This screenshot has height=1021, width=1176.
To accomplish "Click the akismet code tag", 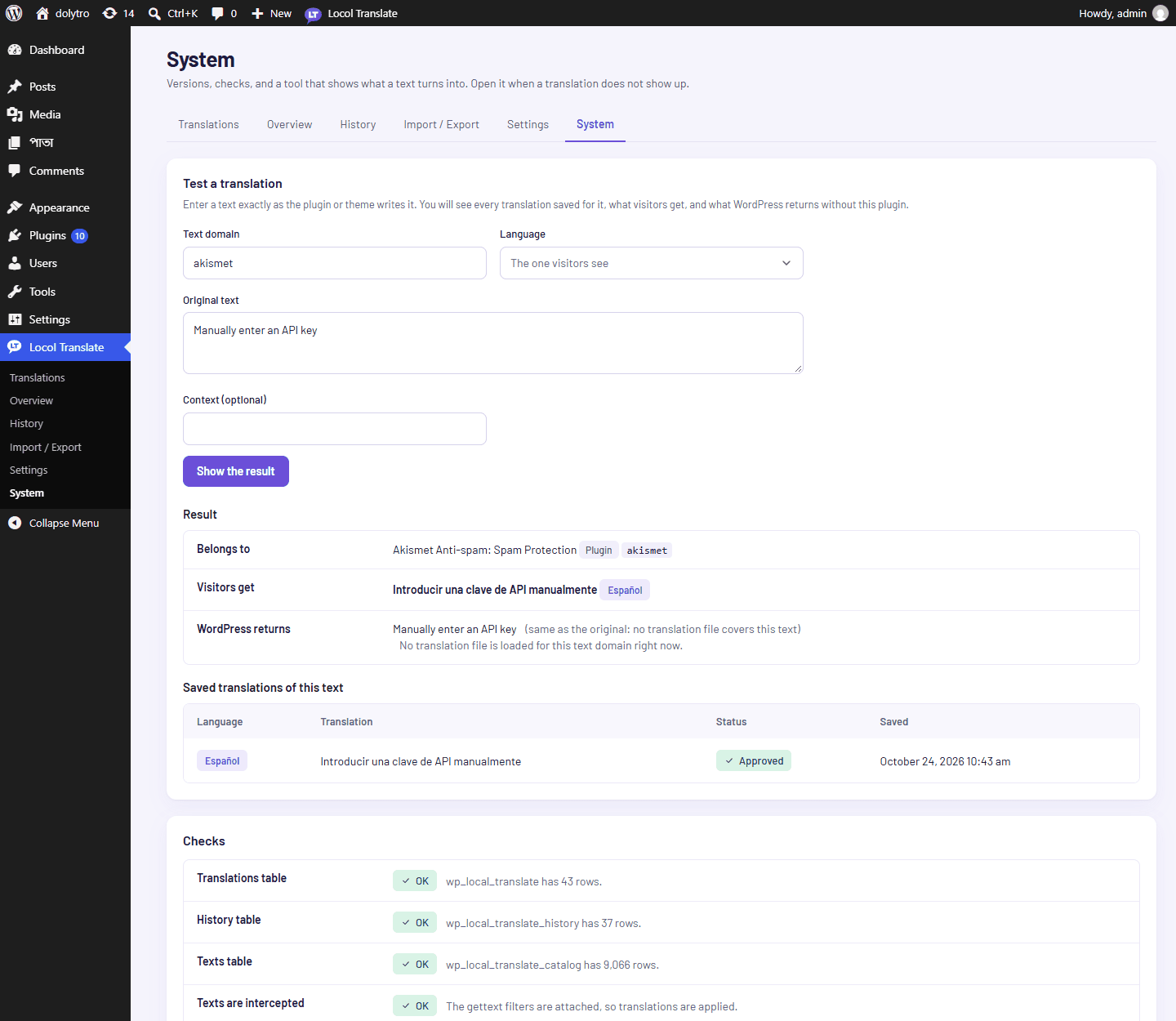I will point(647,551).
